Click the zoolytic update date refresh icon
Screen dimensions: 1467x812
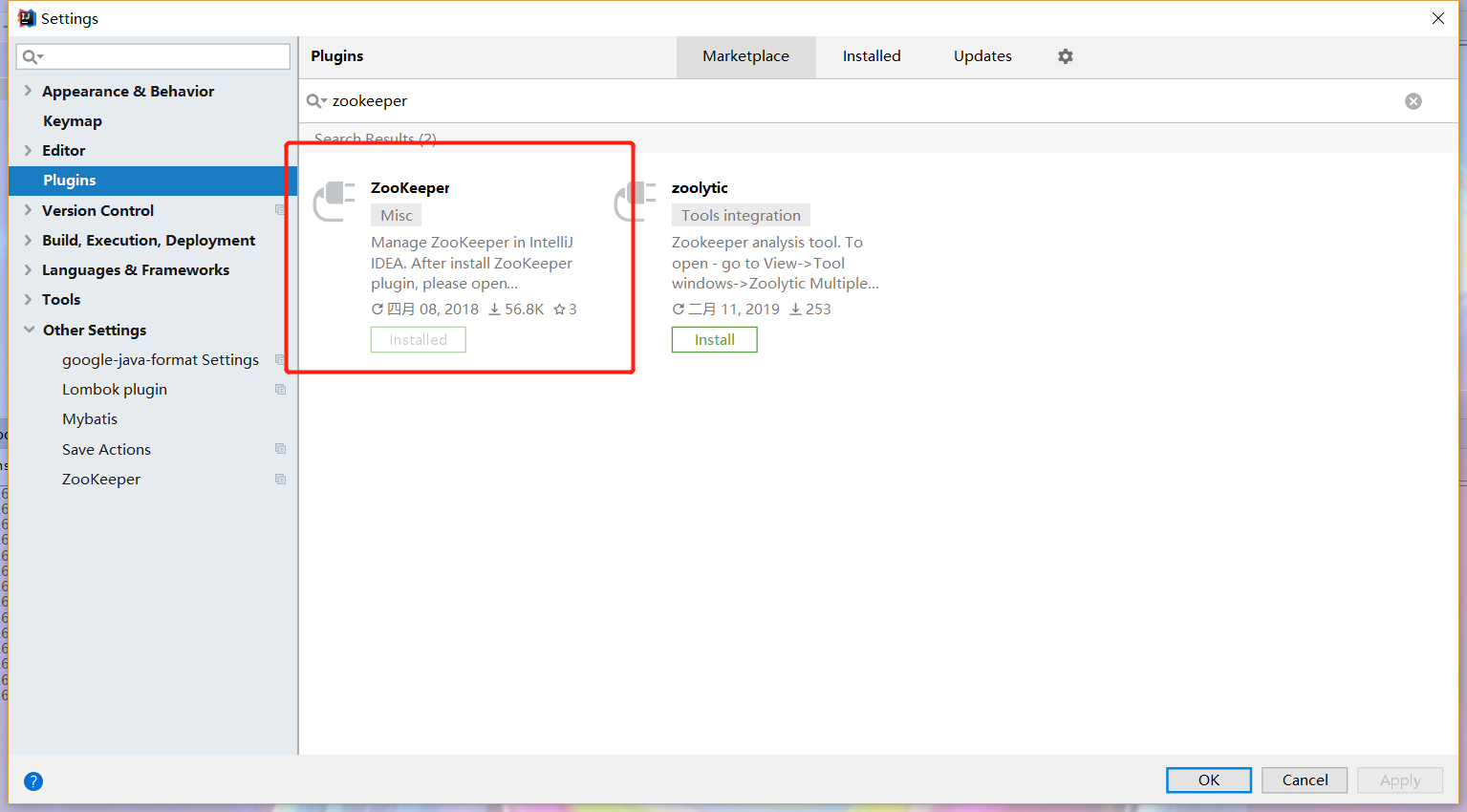coord(679,310)
